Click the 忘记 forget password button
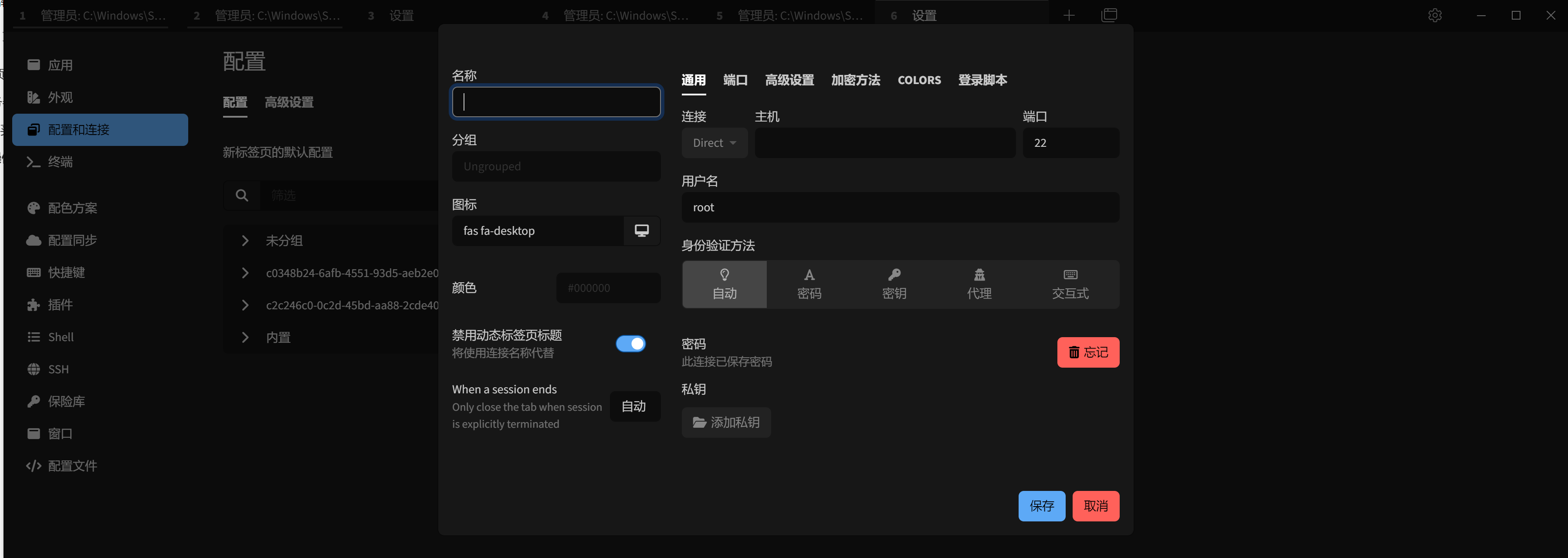Screen dimensions: 1568x558 (x=1088, y=352)
